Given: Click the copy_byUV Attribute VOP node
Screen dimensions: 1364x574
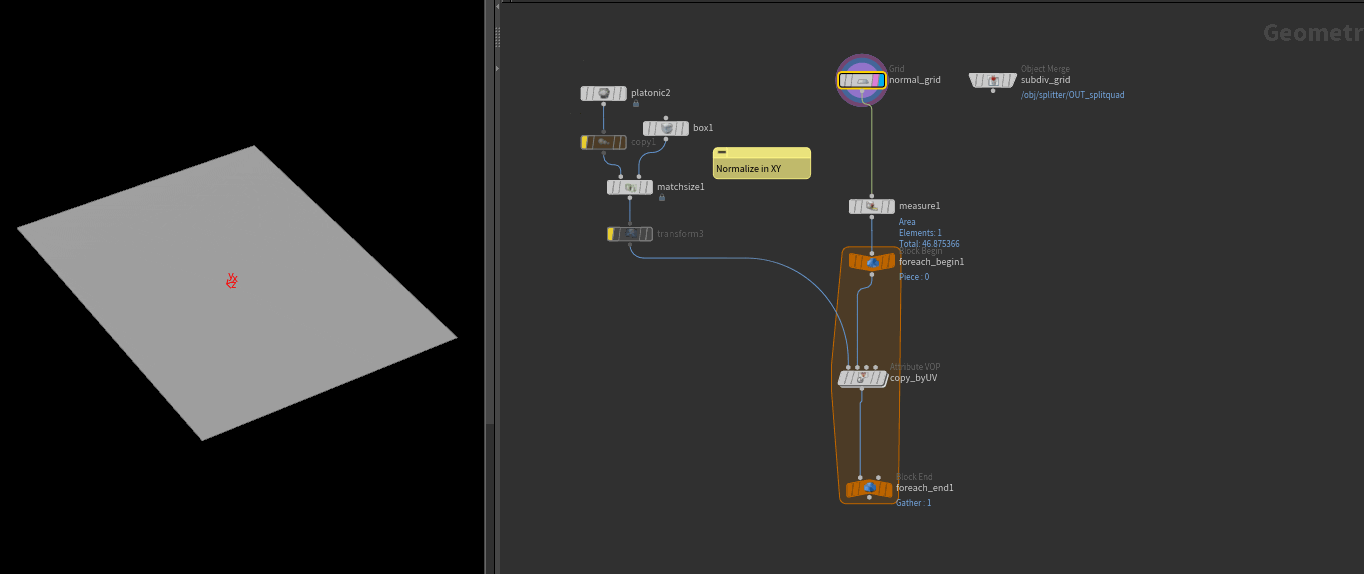Looking at the screenshot, I should (862, 379).
